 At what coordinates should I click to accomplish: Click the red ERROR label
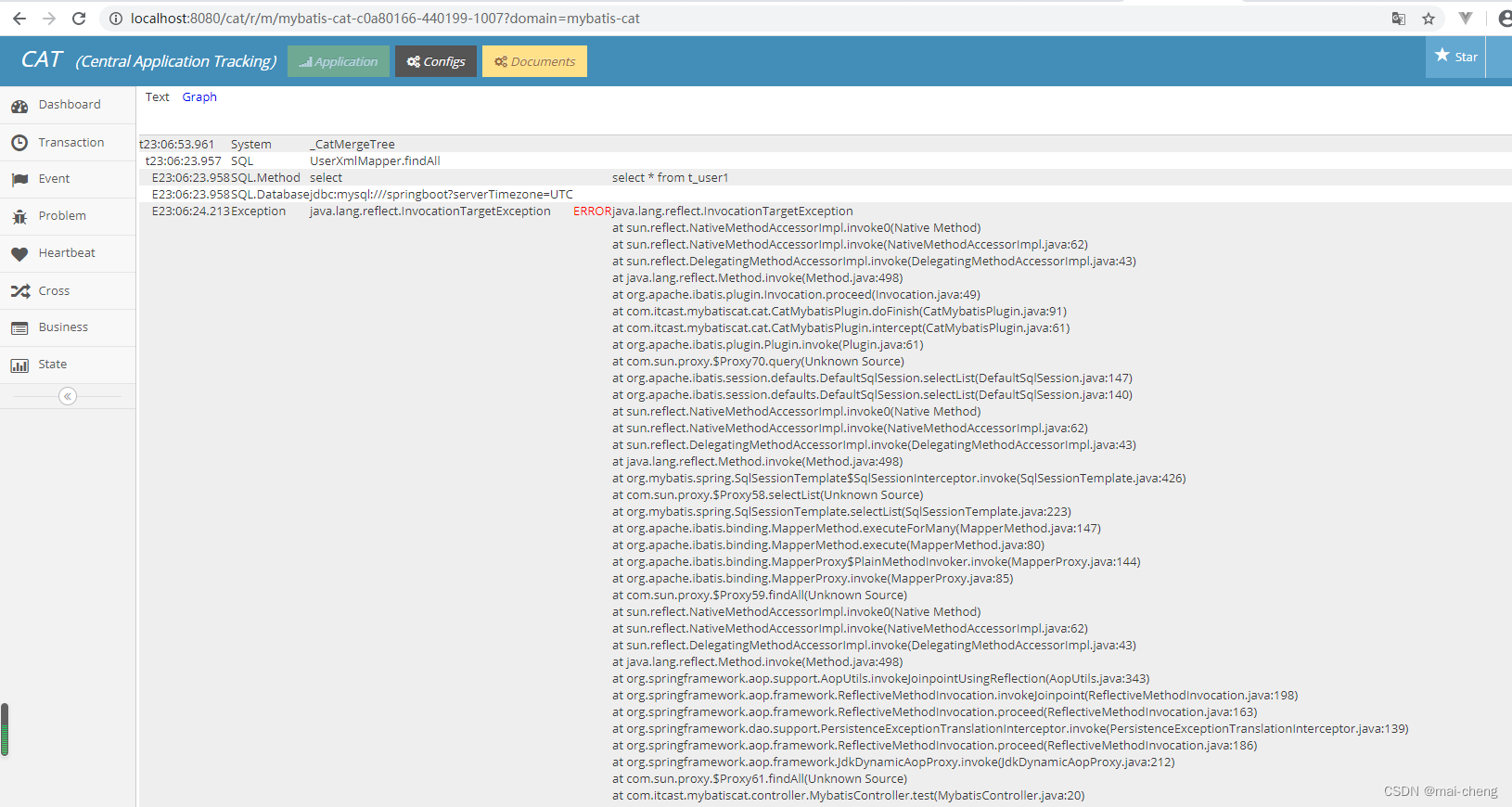pos(592,211)
